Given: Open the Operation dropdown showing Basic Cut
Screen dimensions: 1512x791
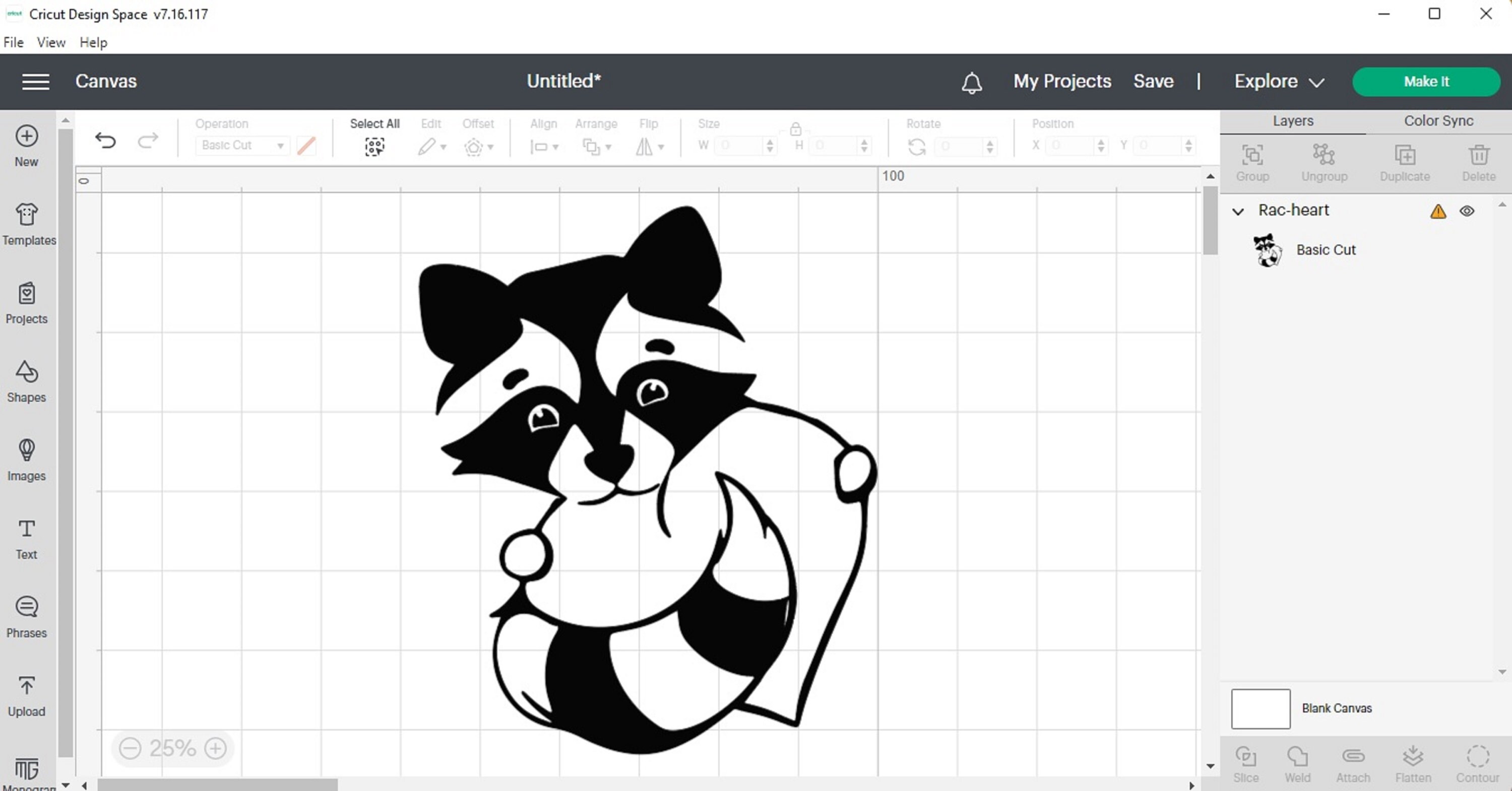Looking at the screenshot, I should [x=241, y=145].
